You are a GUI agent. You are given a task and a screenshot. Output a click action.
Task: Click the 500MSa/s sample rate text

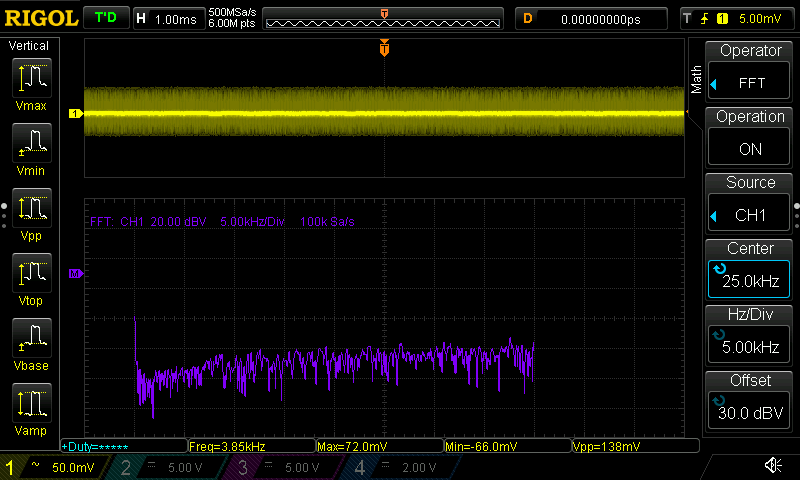pyautogui.click(x=232, y=13)
